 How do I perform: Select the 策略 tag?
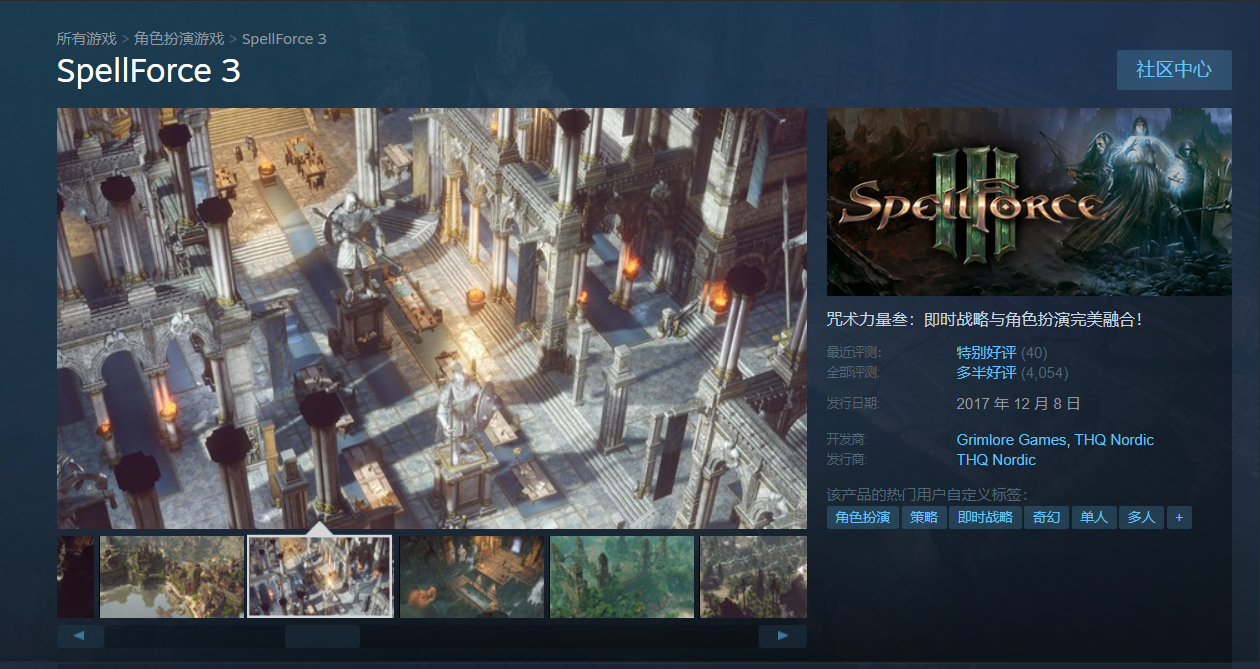[924, 517]
